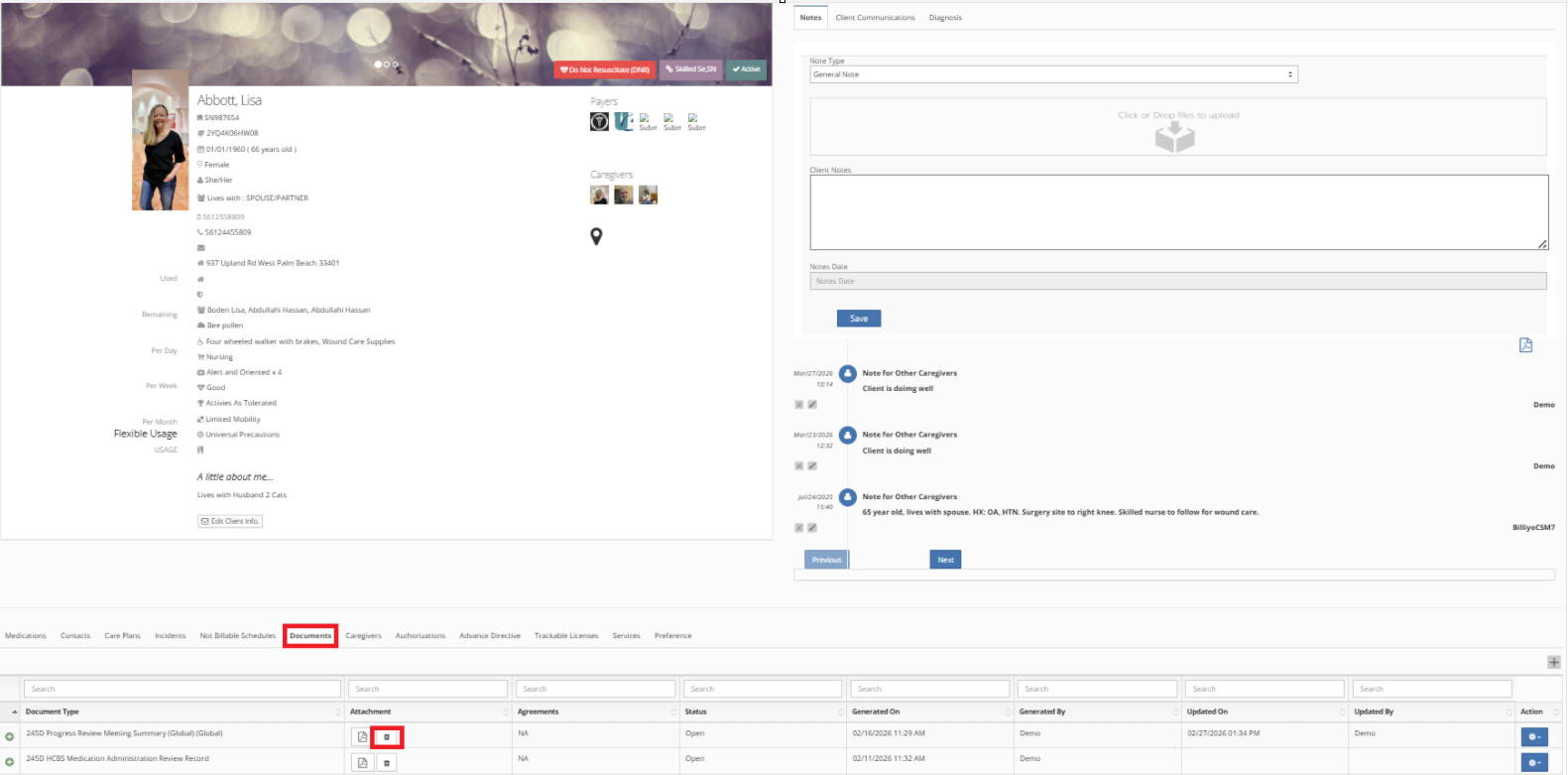This screenshot has height=775, width=1568.
Task: Switch to the Client Communications tab
Action: 875,18
